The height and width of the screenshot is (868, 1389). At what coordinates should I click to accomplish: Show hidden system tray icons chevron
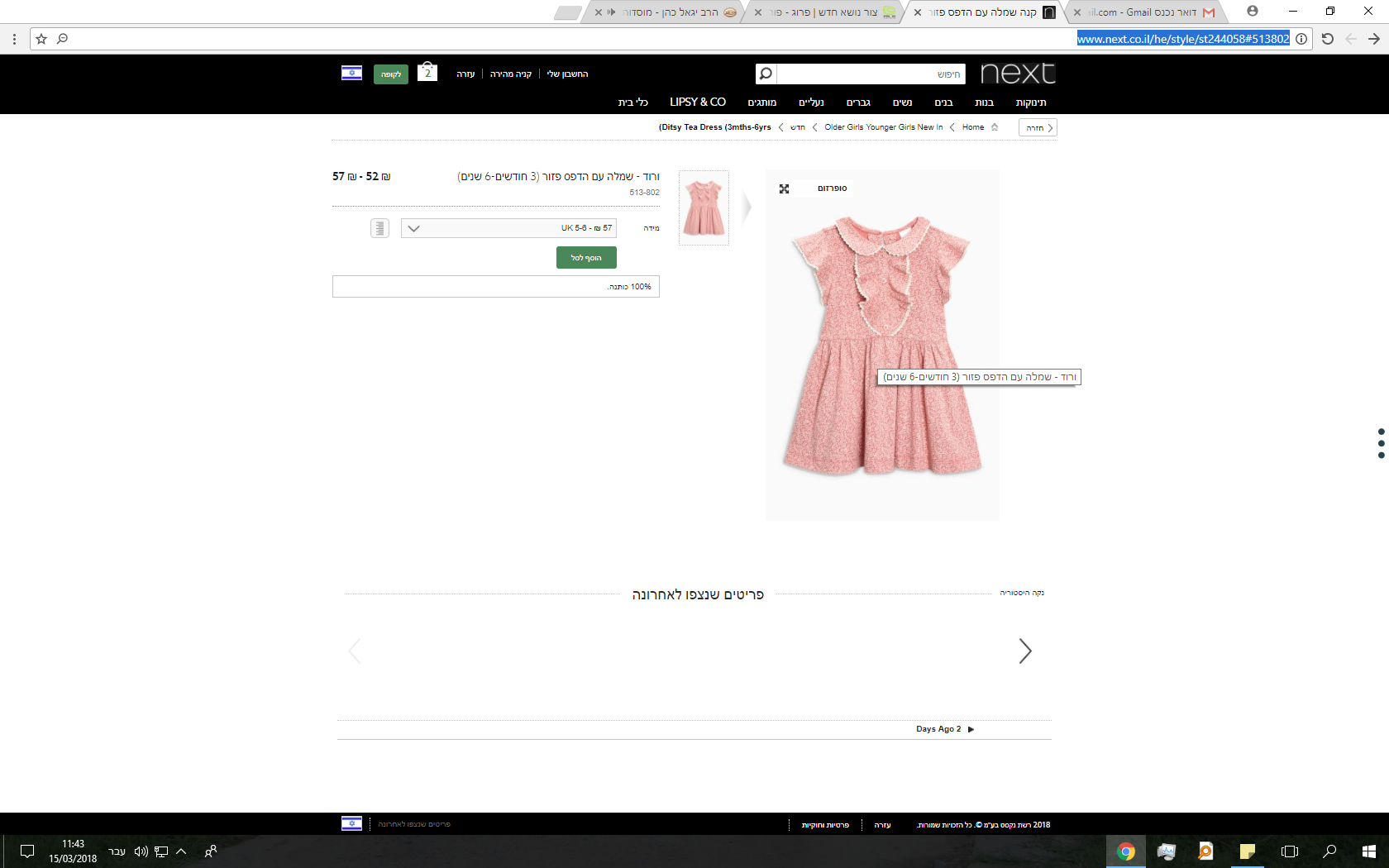181,851
